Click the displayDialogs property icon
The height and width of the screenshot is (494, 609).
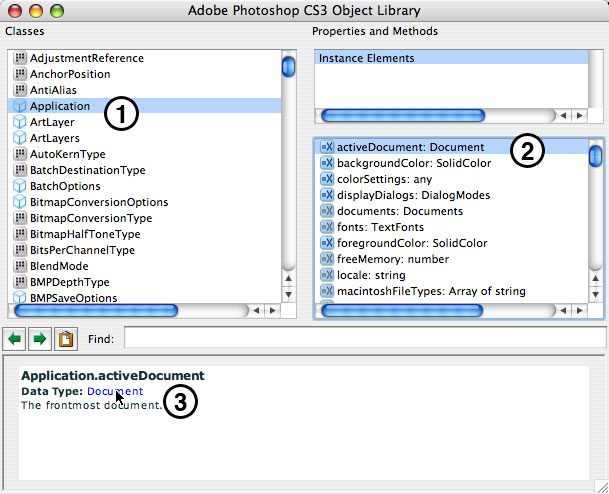click(327, 195)
